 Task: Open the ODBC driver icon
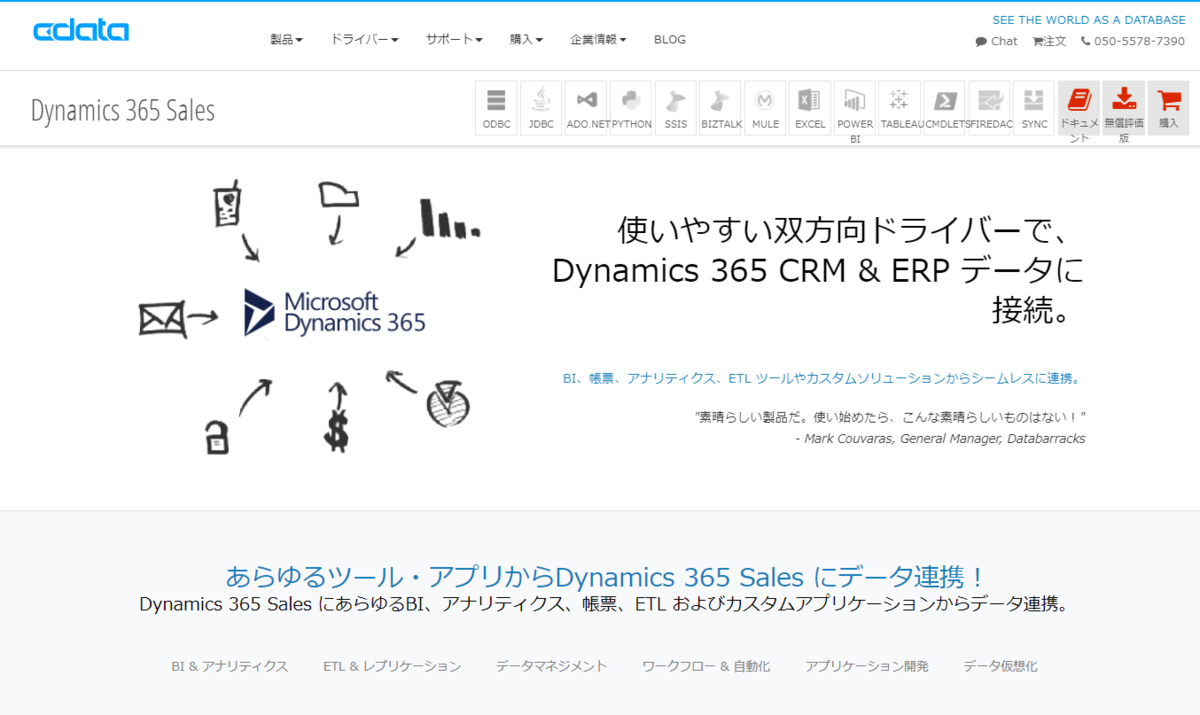coord(496,108)
